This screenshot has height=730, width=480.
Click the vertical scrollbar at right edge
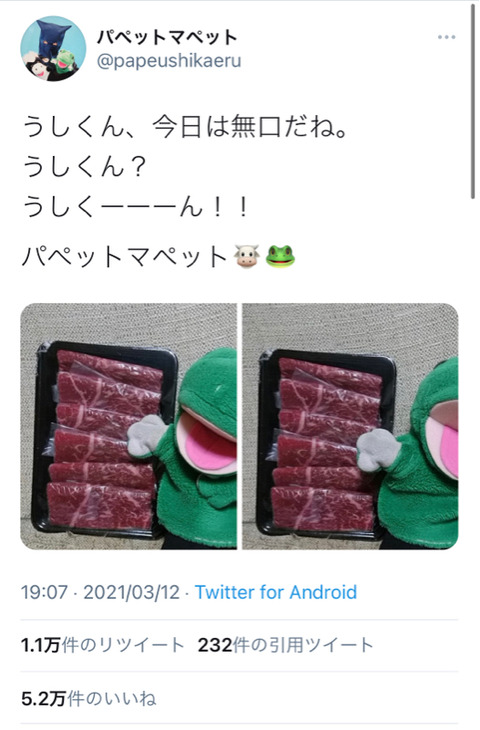[x=474, y=100]
